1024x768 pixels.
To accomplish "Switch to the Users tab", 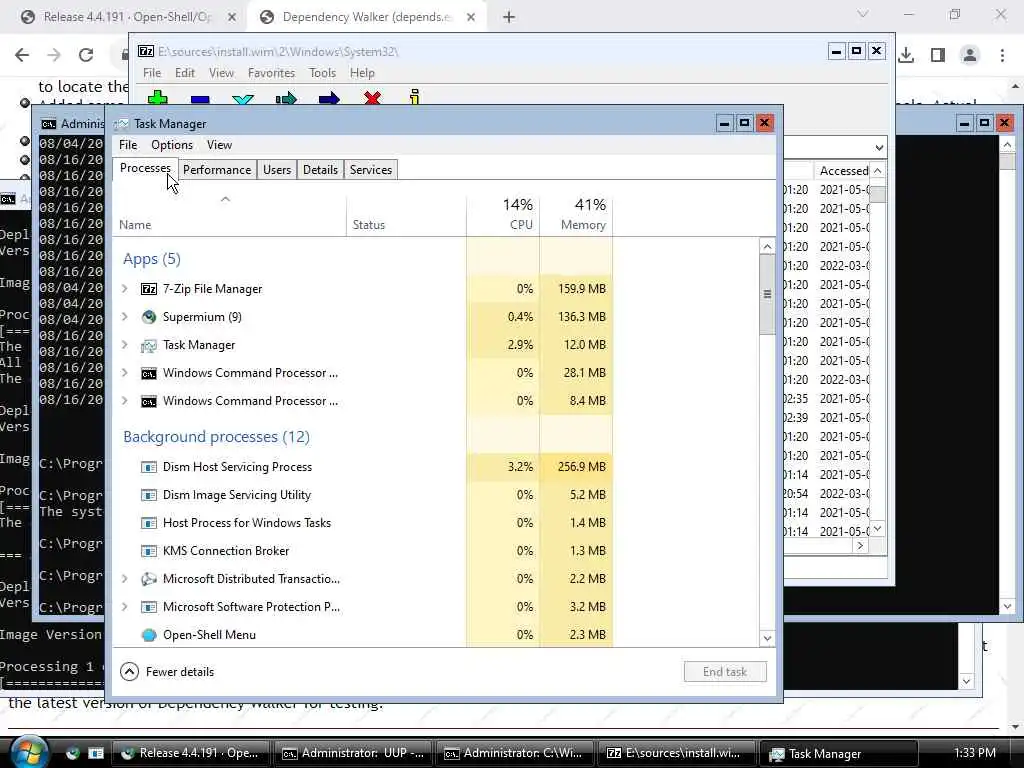I will point(277,170).
